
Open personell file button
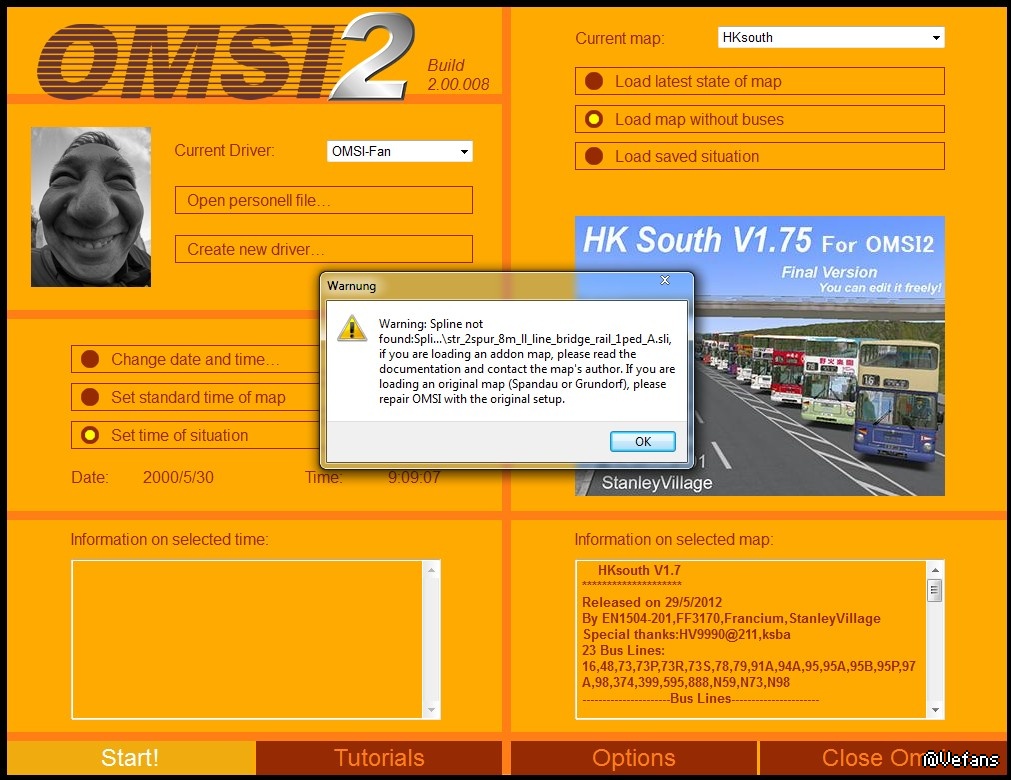point(323,200)
